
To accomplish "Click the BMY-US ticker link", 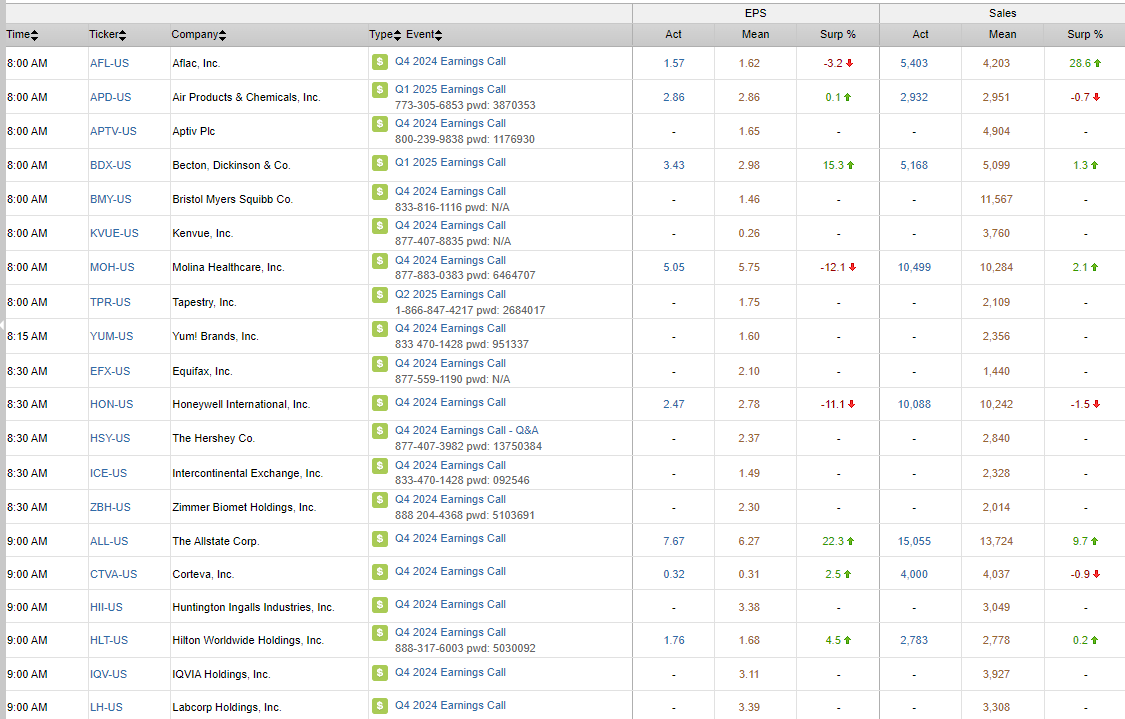I will pyautogui.click(x=110, y=199).
